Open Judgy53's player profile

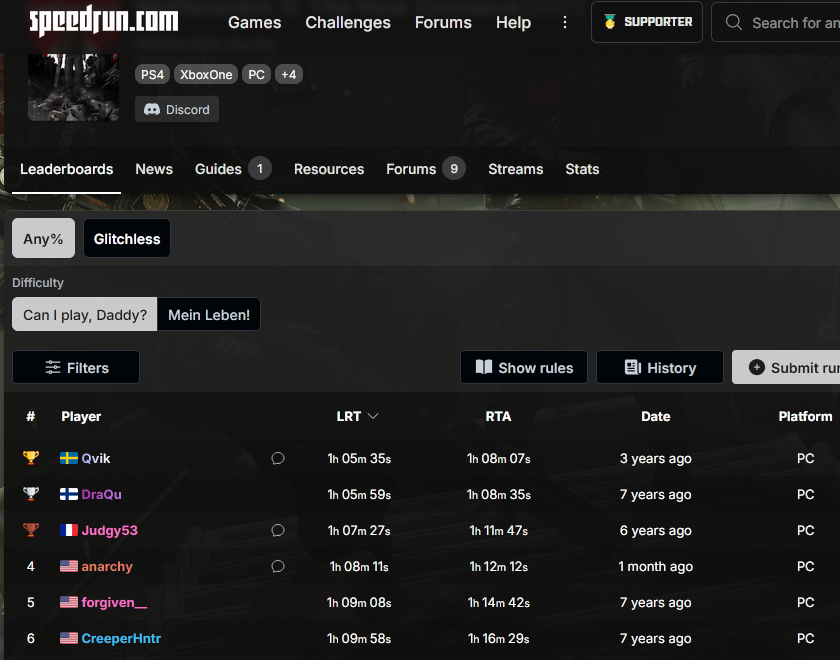109,530
